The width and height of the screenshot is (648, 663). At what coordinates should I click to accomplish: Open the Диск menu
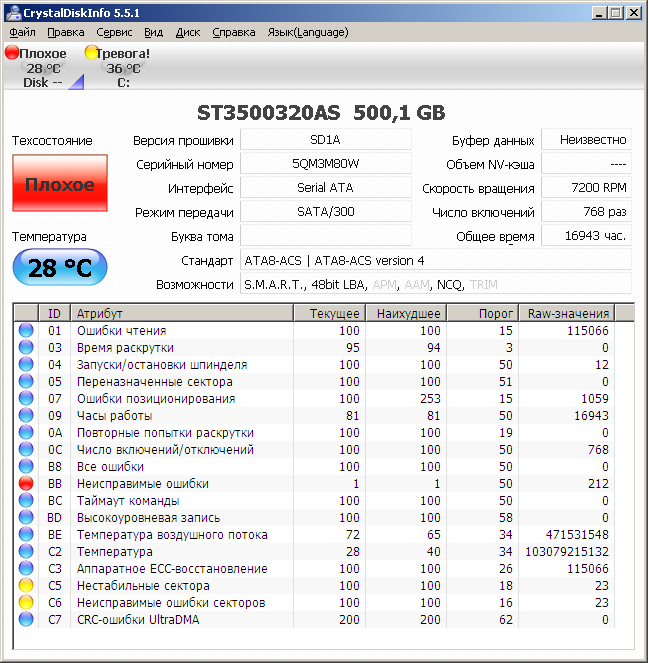pyautogui.click(x=188, y=33)
